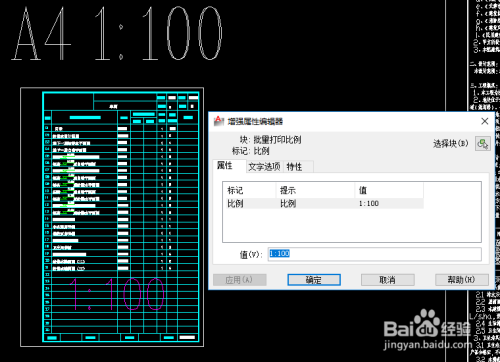
Task: Select the 比例 attribute row in the list
Action: tap(323, 203)
